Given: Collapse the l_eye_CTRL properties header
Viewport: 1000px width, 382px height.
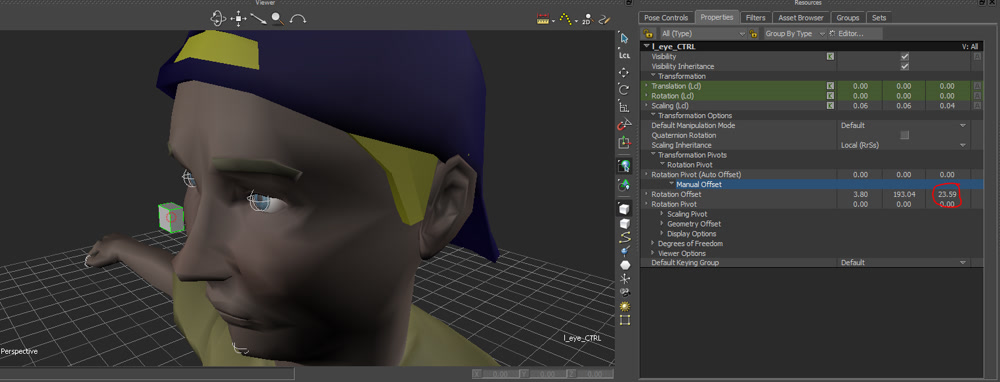Looking at the screenshot, I should coord(647,47).
